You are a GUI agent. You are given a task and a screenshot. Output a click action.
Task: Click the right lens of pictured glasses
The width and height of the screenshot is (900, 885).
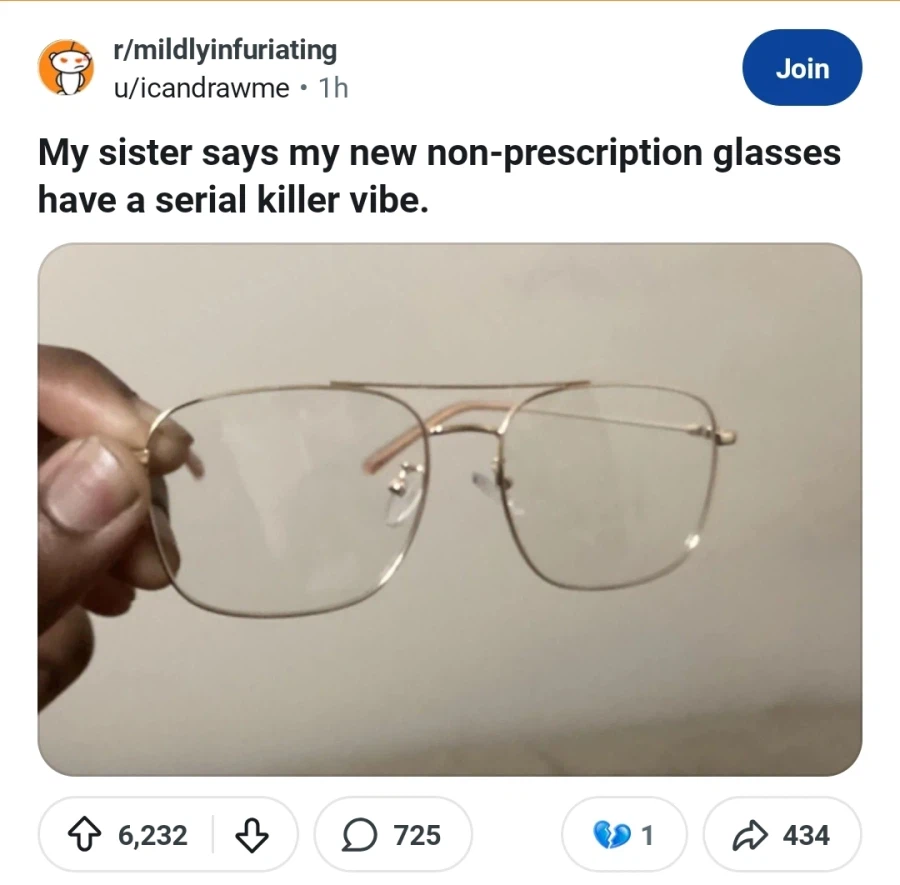pos(608,488)
